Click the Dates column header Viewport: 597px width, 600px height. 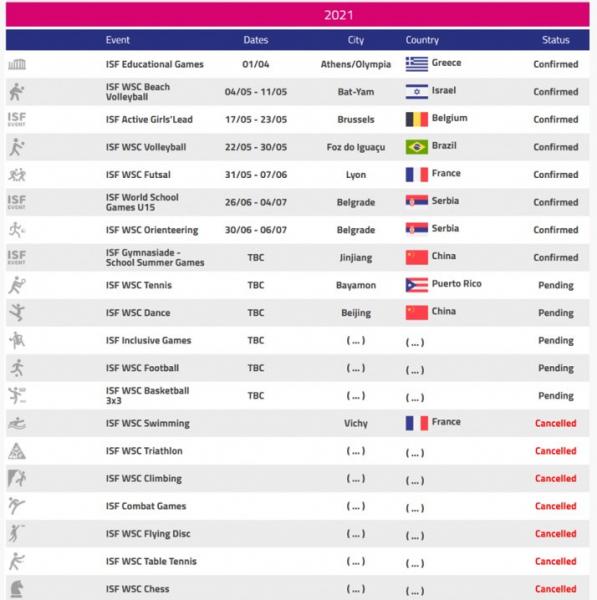pos(256,40)
